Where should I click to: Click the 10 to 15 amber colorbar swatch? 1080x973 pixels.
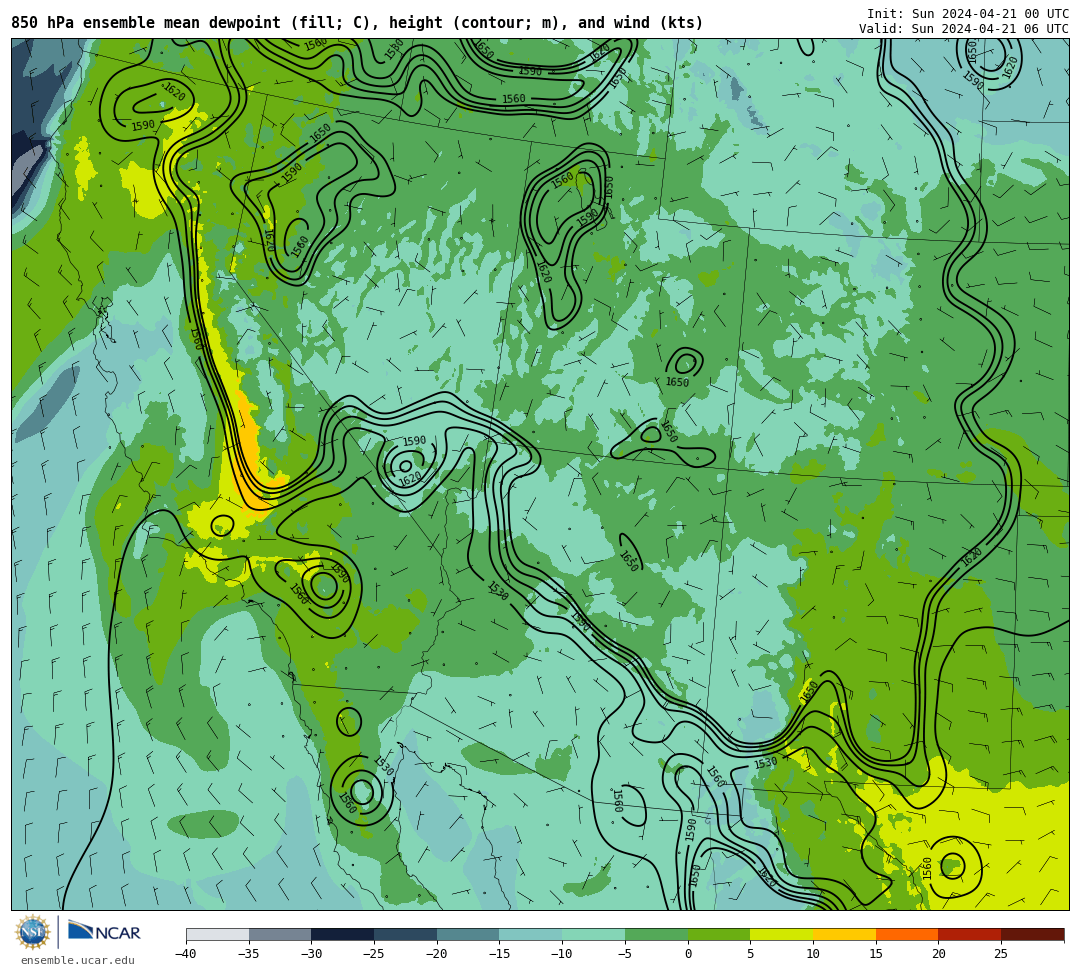844,934
